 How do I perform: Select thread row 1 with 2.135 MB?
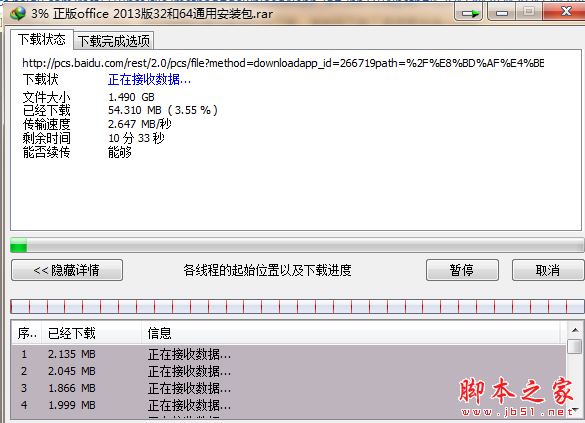[x=289, y=354]
